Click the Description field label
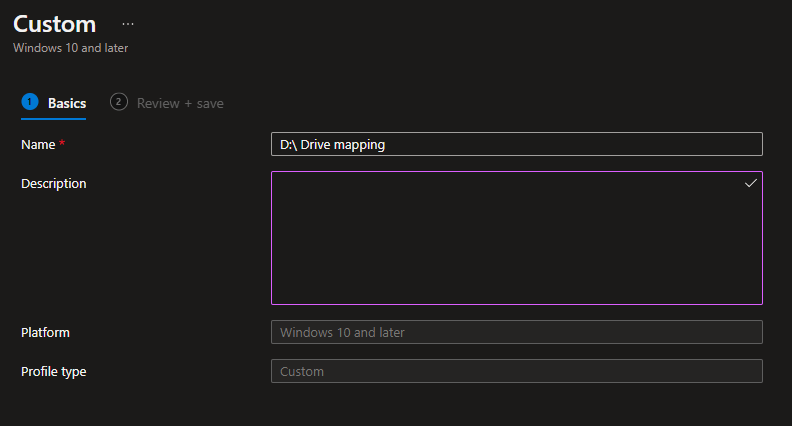 point(53,183)
